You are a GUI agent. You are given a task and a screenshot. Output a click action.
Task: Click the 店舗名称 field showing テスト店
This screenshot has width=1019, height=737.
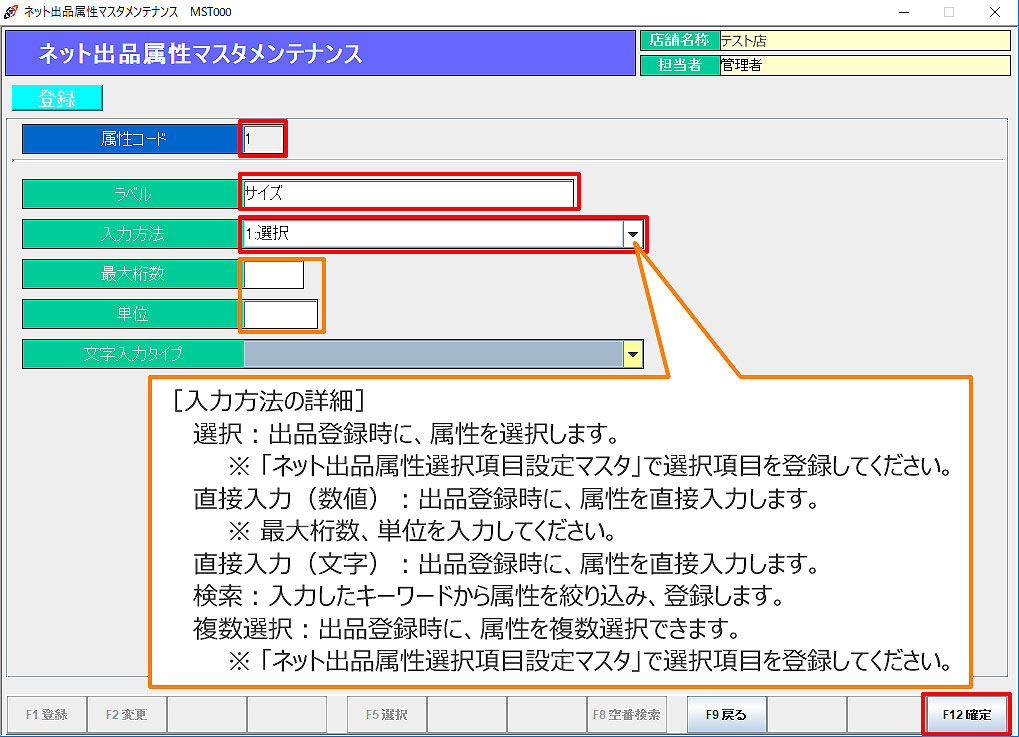coord(865,40)
